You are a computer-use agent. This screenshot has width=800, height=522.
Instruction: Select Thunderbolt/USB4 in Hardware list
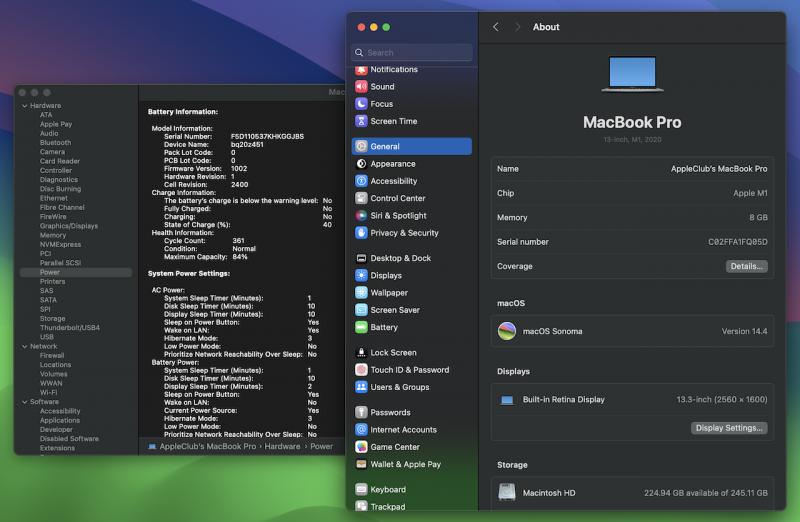(x=70, y=328)
